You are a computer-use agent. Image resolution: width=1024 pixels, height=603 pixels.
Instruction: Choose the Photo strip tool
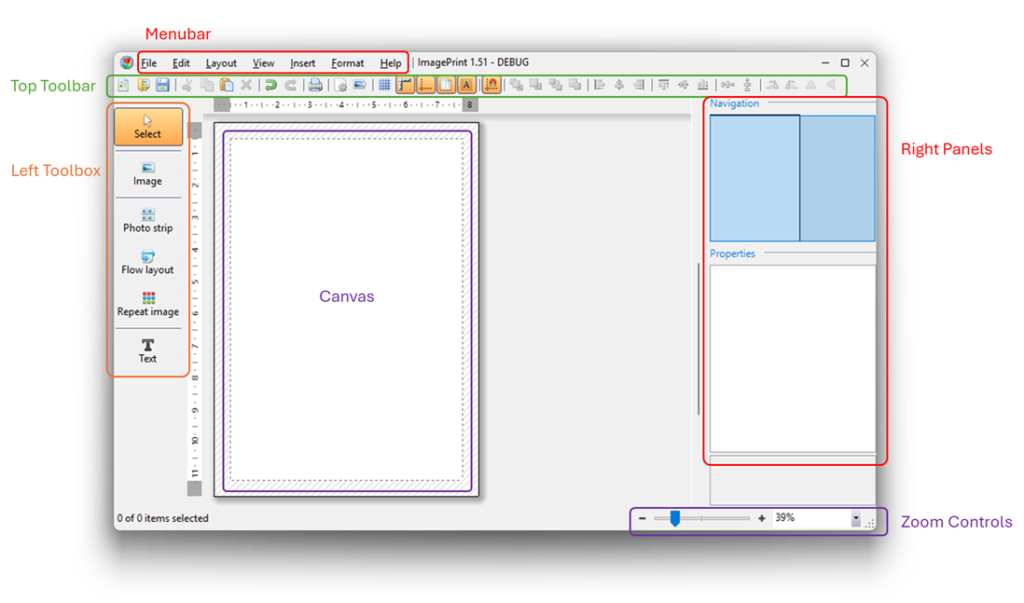click(147, 220)
